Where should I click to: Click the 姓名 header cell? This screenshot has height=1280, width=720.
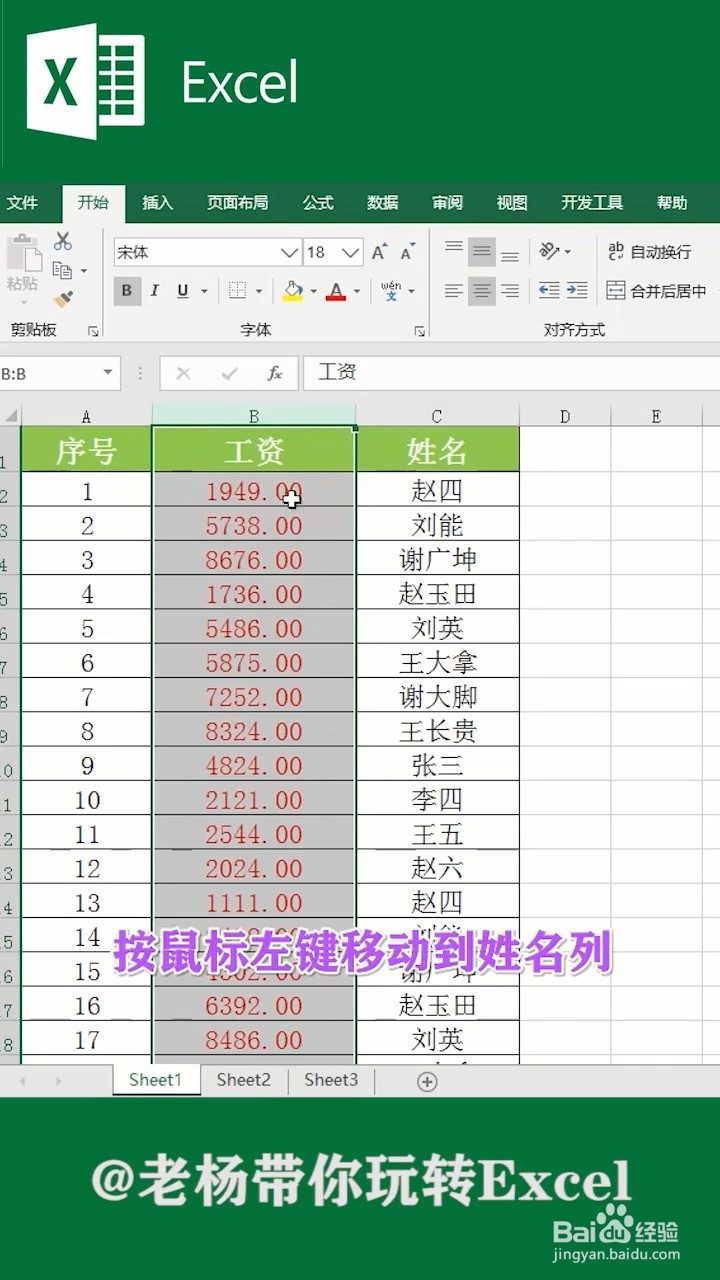(437, 450)
